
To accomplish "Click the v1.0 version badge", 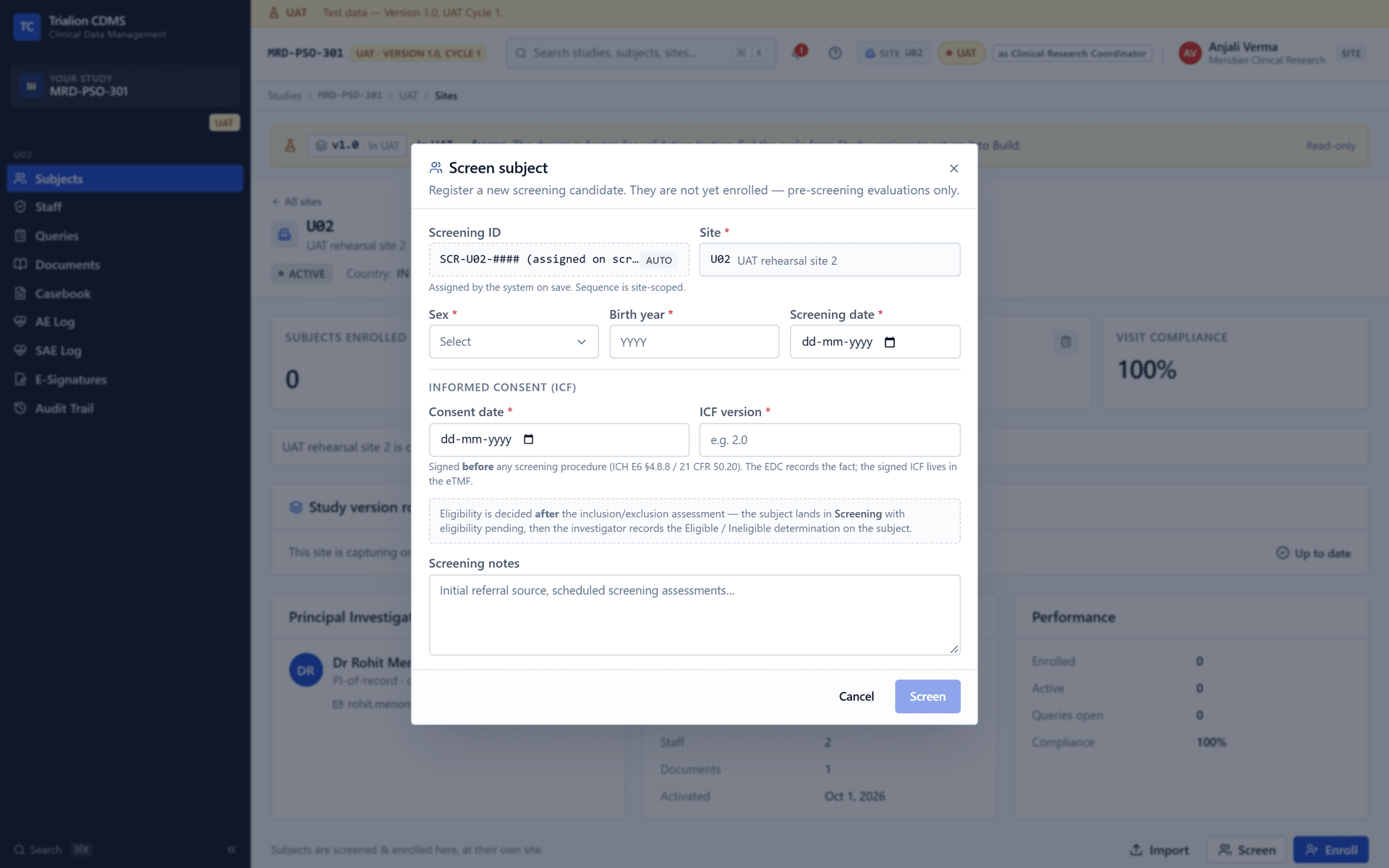I will pos(357,145).
